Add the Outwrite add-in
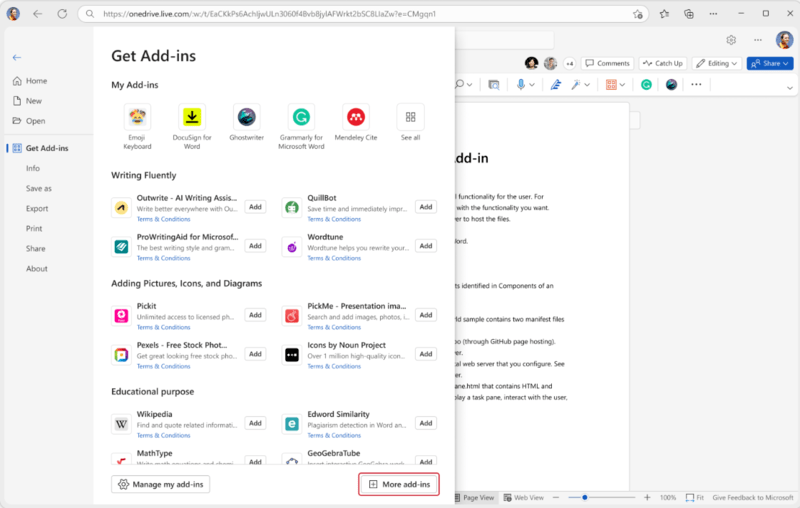This screenshot has height=508, width=800. (x=256, y=207)
